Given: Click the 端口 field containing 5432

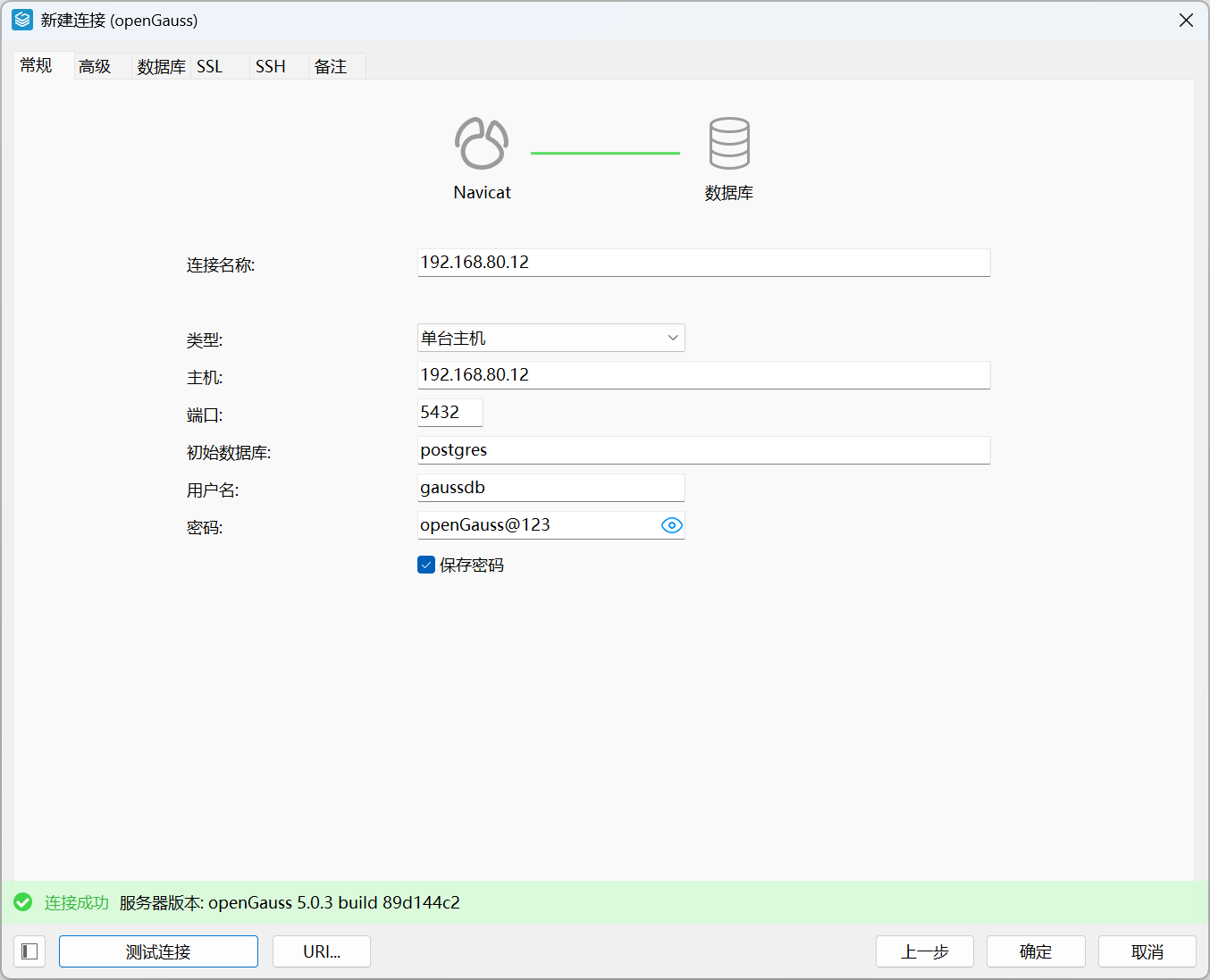Looking at the screenshot, I should click(450, 413).
